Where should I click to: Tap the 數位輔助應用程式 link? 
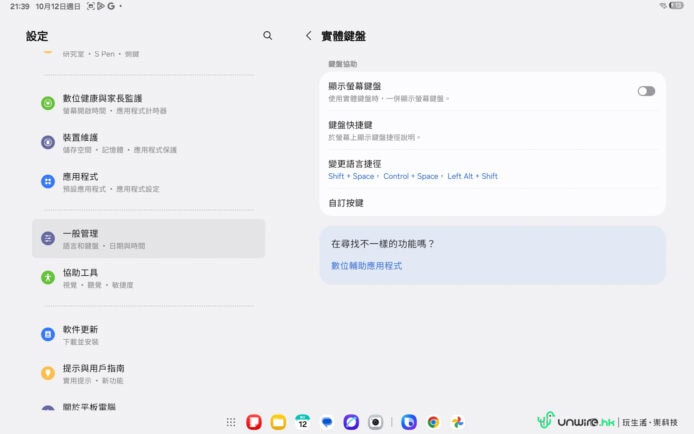click(x=367, y=266)
